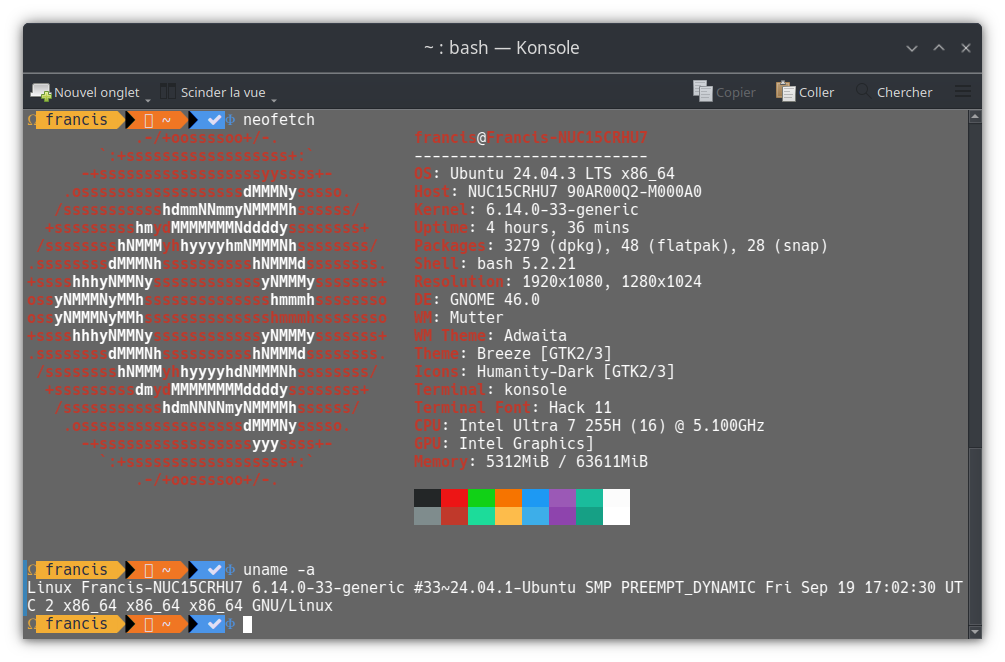Click the cursor at the last prompt

pos(247,624)
